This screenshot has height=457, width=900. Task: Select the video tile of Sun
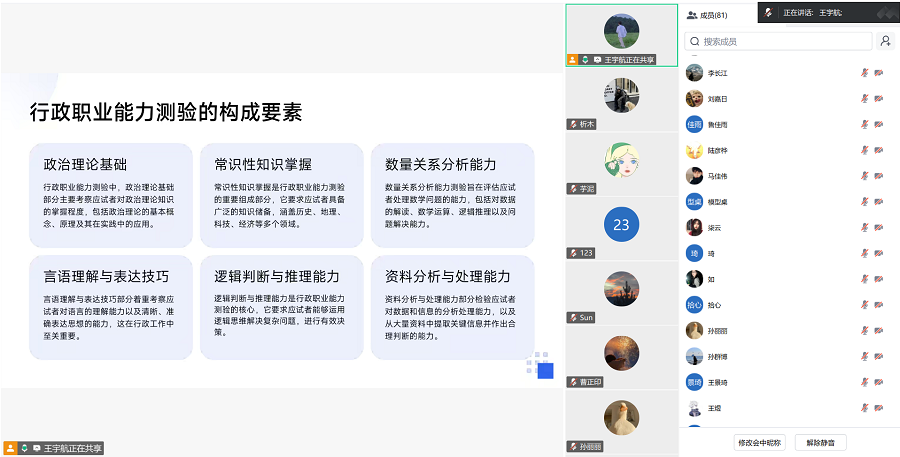[x=621, y=291]
